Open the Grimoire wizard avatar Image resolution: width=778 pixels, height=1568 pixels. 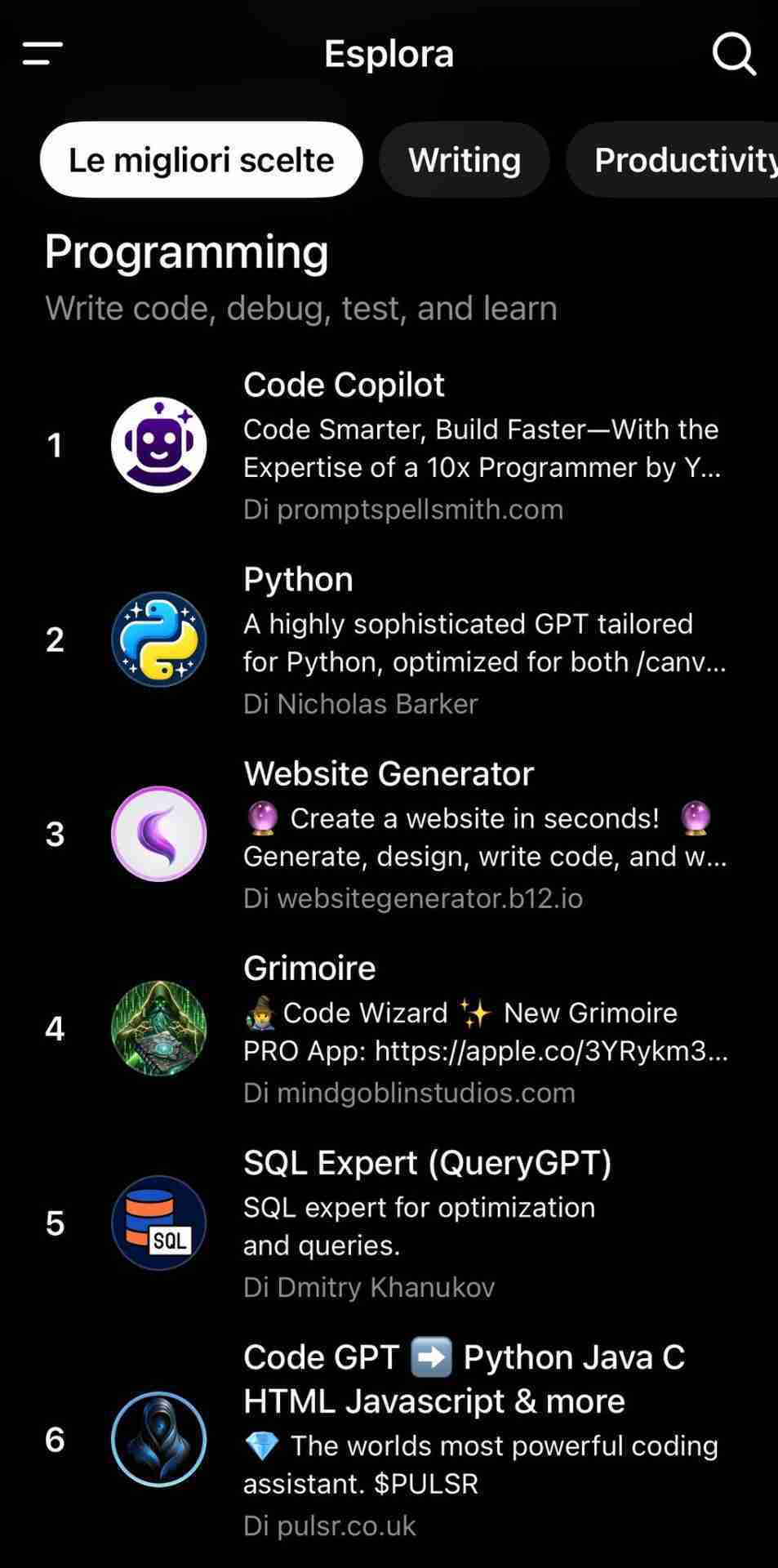click(158, 1028)
